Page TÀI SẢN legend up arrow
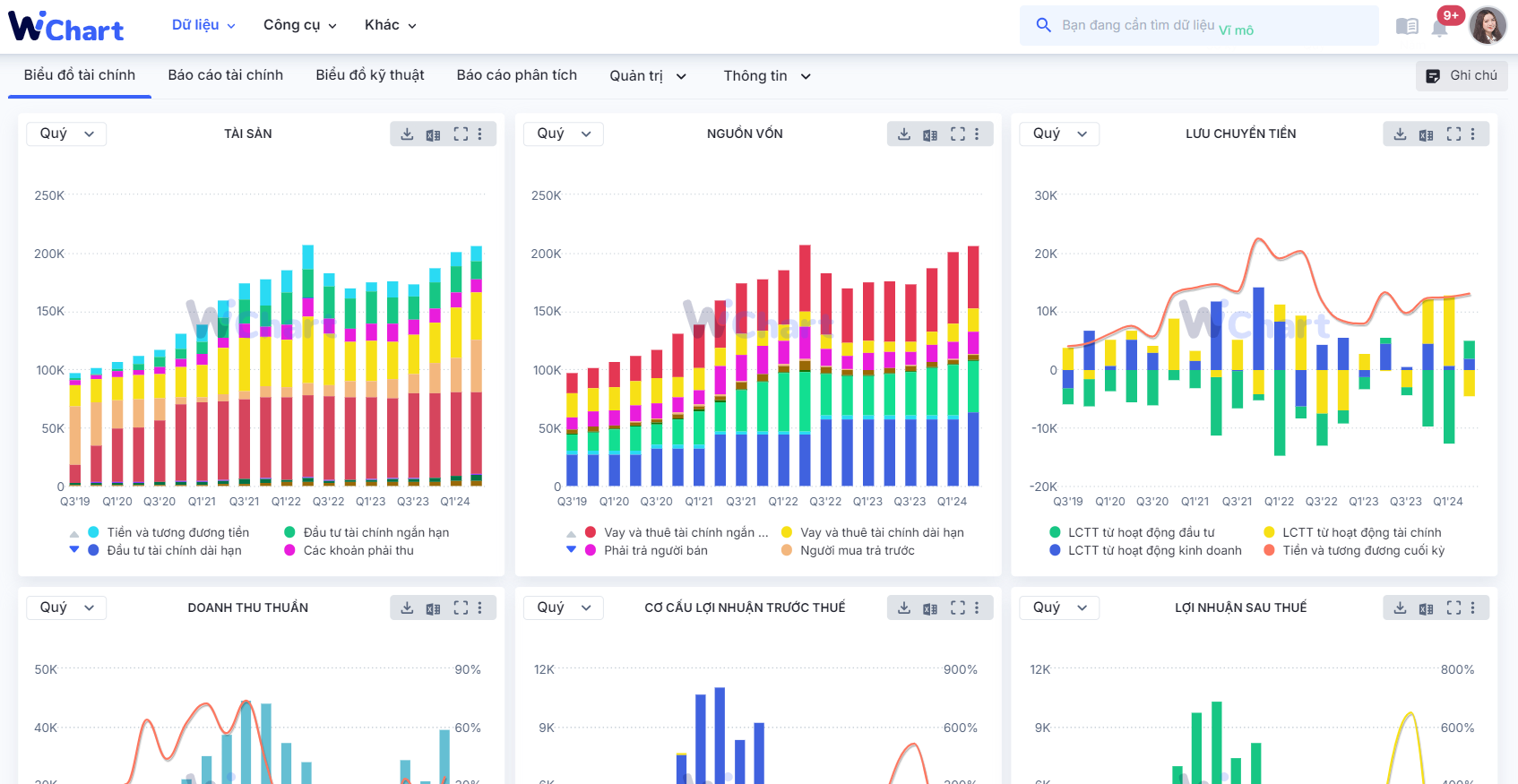Screen dimensions: 1518x784 click(x=74, y=534)
